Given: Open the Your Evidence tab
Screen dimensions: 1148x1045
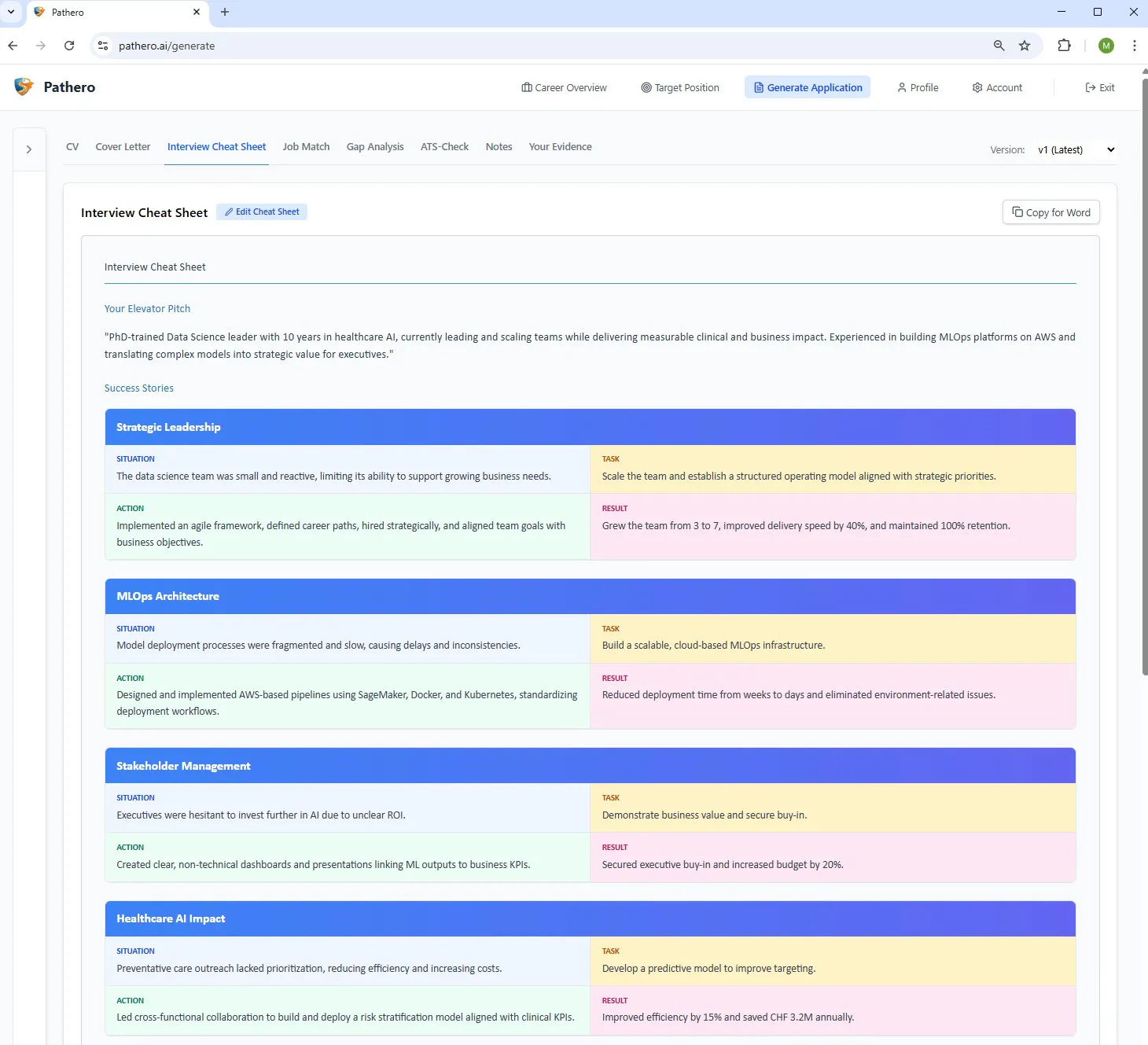Looking at the screenshot, I should tap(560, 147).
